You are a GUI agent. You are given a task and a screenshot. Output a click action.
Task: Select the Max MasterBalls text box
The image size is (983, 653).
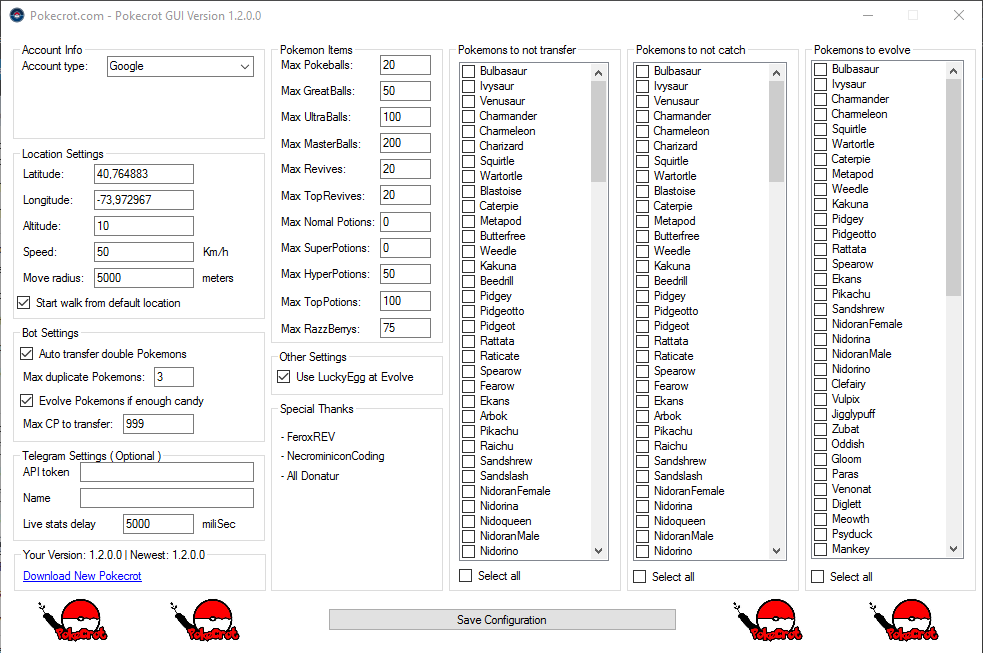404,143
